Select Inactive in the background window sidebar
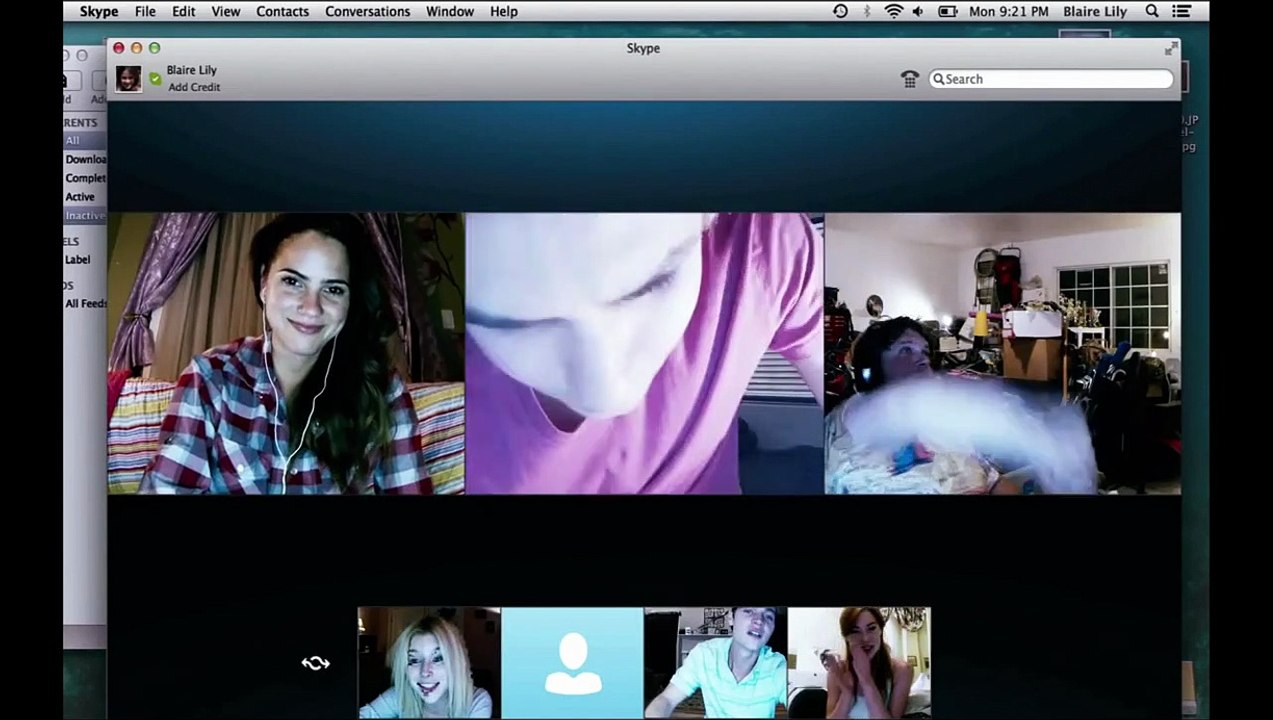Viewport: 1273px width, 720px height. coord(84,216)
